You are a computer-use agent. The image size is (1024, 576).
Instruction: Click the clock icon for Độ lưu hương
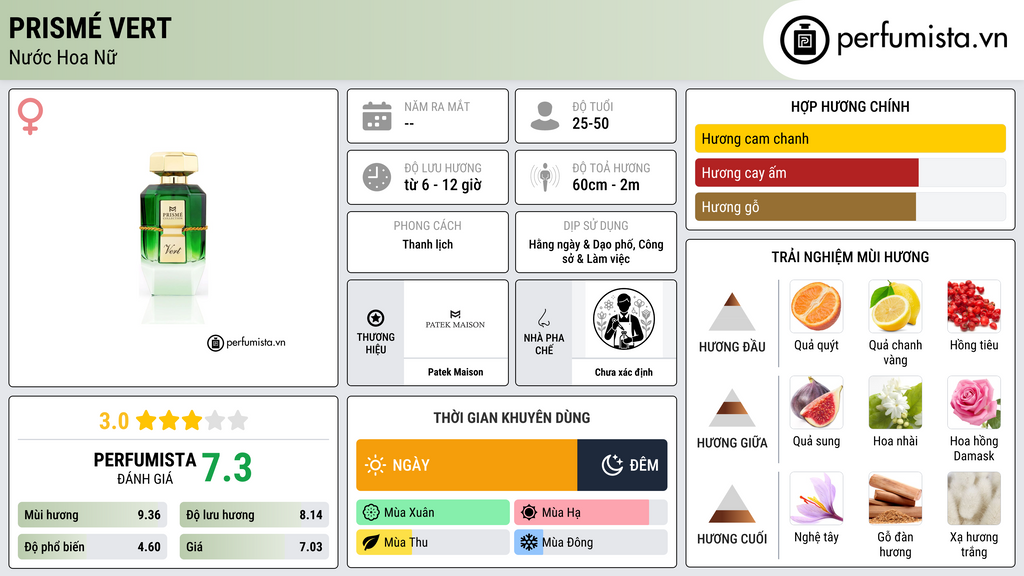point(377,177)
